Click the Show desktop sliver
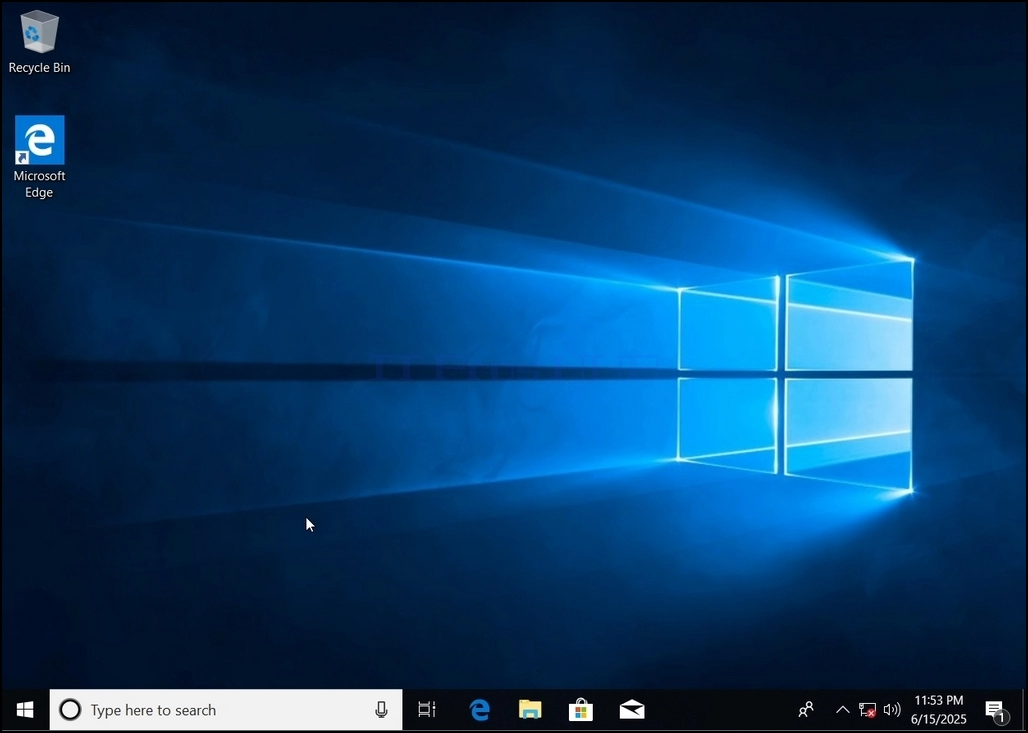The height and width of the screenshot is (733, 1028). (x=1023, y=710)
